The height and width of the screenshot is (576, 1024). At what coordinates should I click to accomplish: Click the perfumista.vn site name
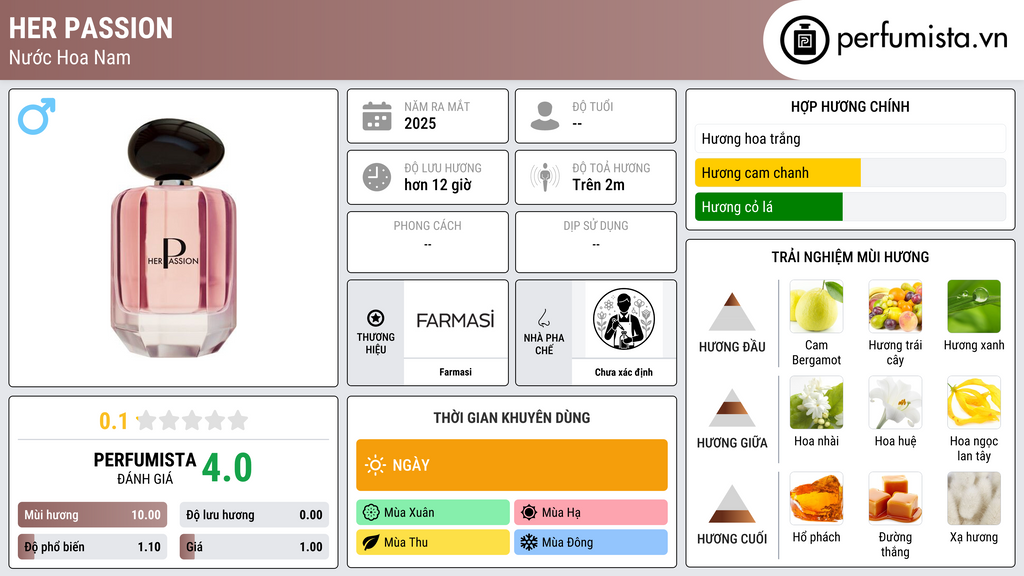coord(922,39)
